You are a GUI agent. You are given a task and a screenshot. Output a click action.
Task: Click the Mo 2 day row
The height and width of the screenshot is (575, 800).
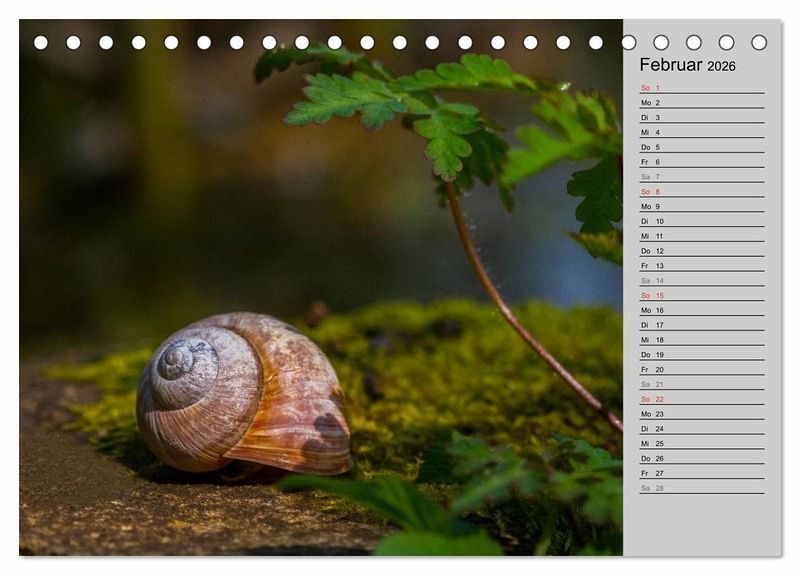pyautogui.click(x=701, y=103)
